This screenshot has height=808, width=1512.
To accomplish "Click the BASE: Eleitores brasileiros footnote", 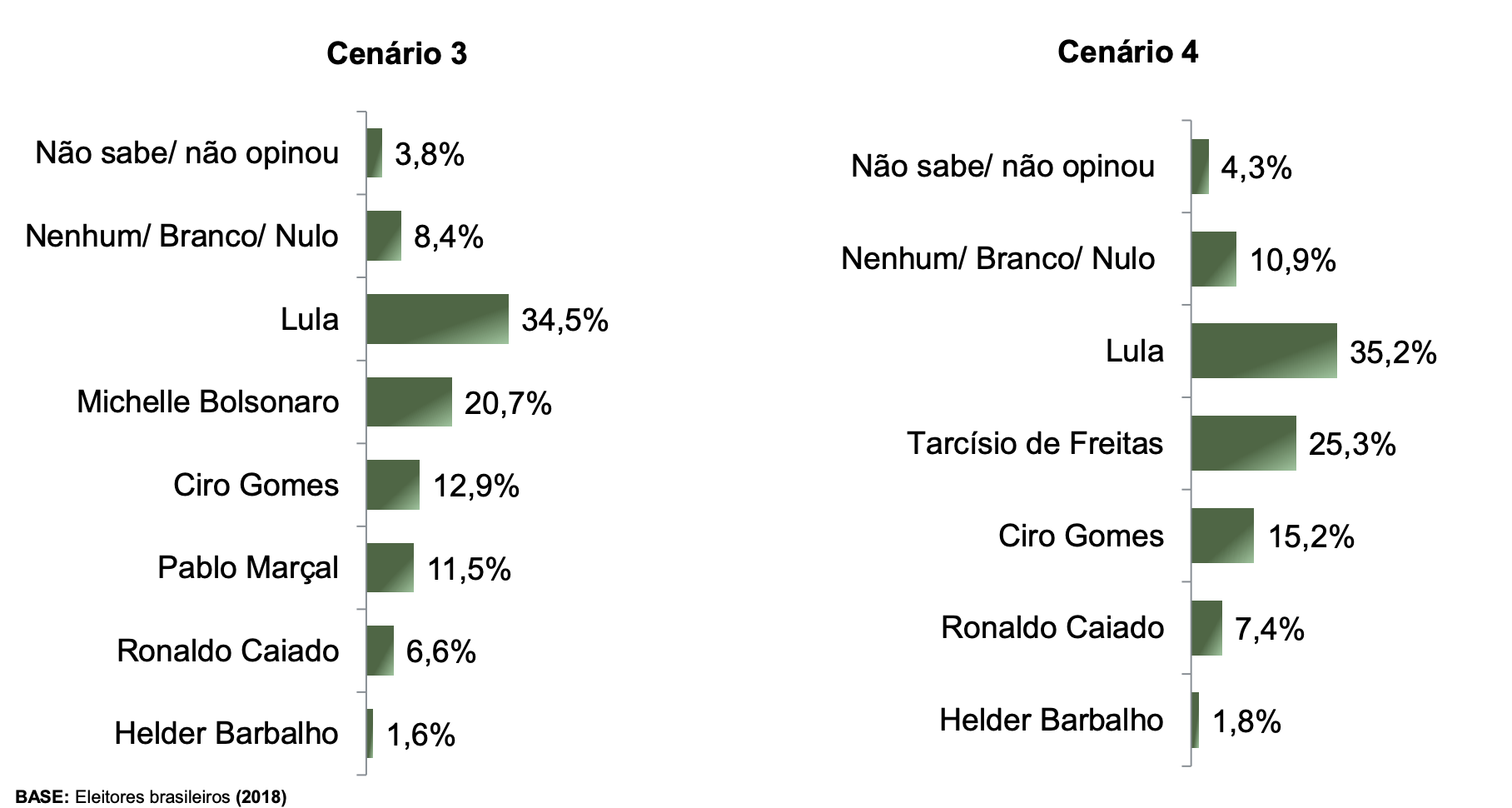I will click(151, 797).
